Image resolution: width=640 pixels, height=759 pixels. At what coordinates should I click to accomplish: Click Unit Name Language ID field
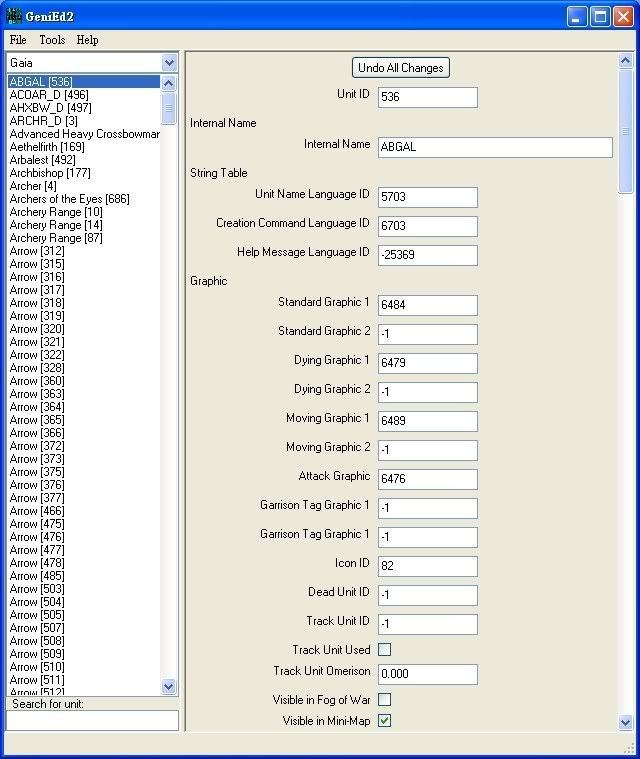(427, 197)
